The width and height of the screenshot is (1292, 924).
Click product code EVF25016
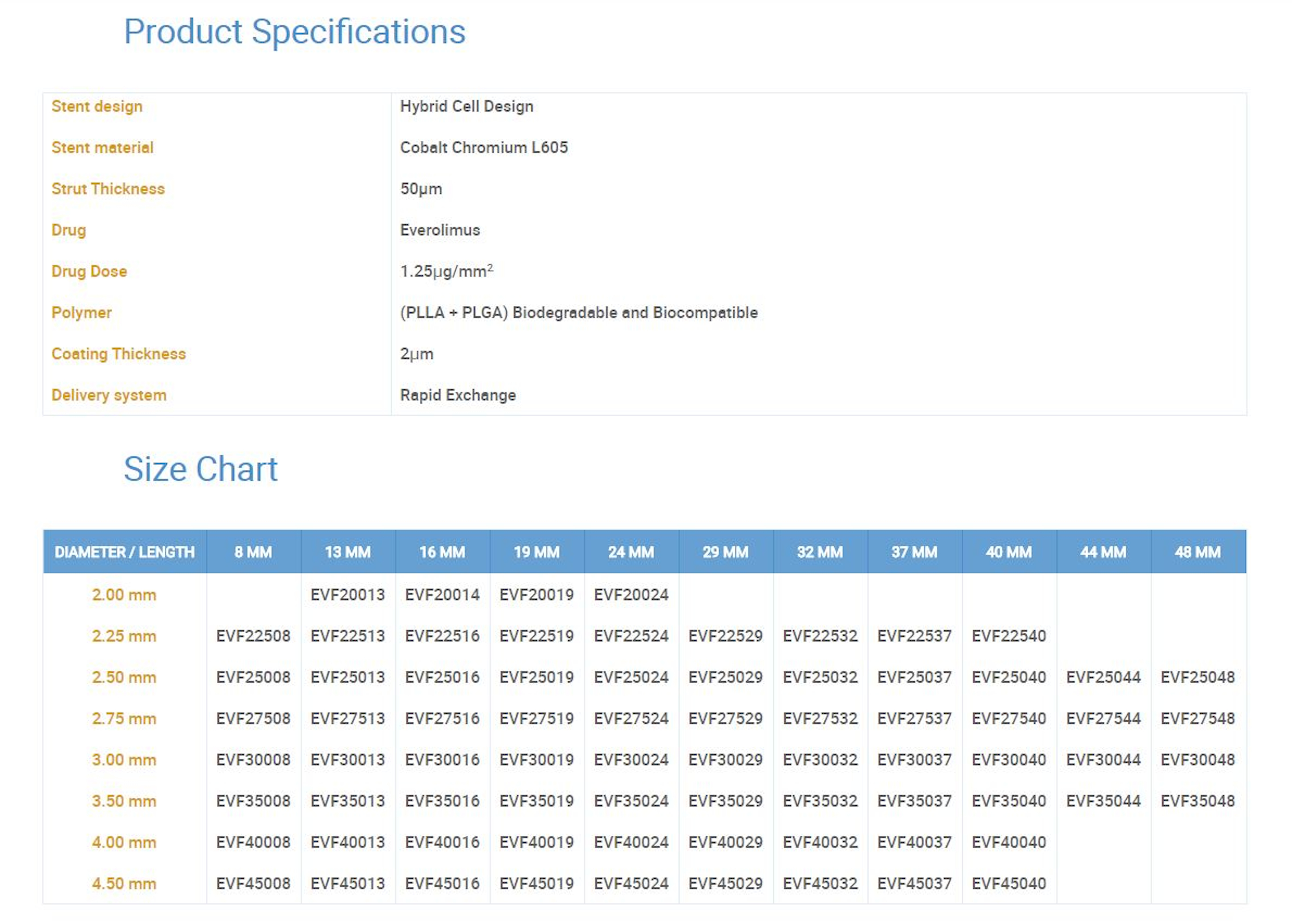(x=442, y=677)
